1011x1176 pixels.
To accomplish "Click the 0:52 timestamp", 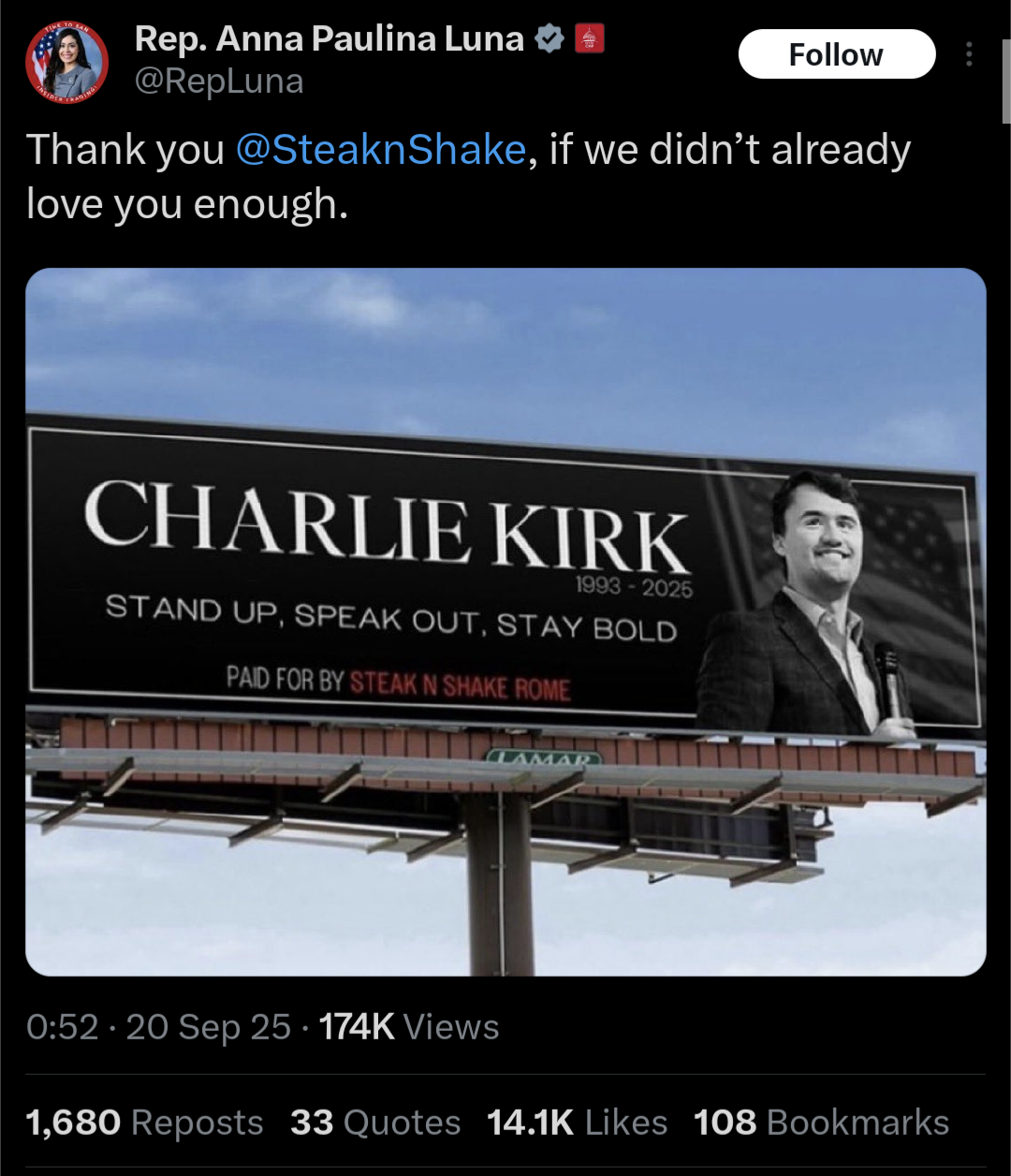I will point(63,1027).
